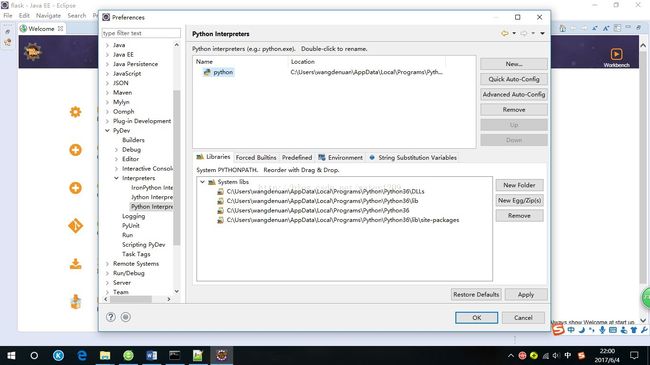Click the back navigation arrow in Preferences header
650x365 pixels.
[504, 33]
